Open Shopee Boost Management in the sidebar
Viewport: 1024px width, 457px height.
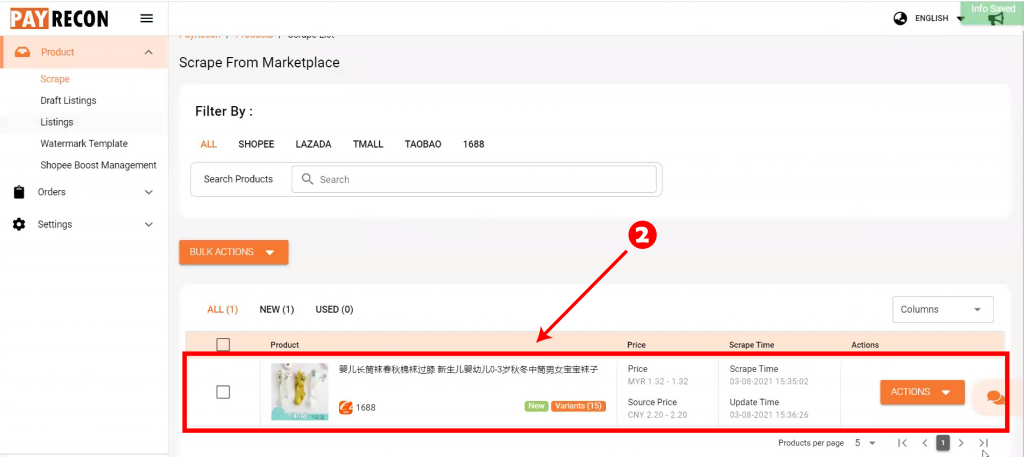click(x=99, y=165)
